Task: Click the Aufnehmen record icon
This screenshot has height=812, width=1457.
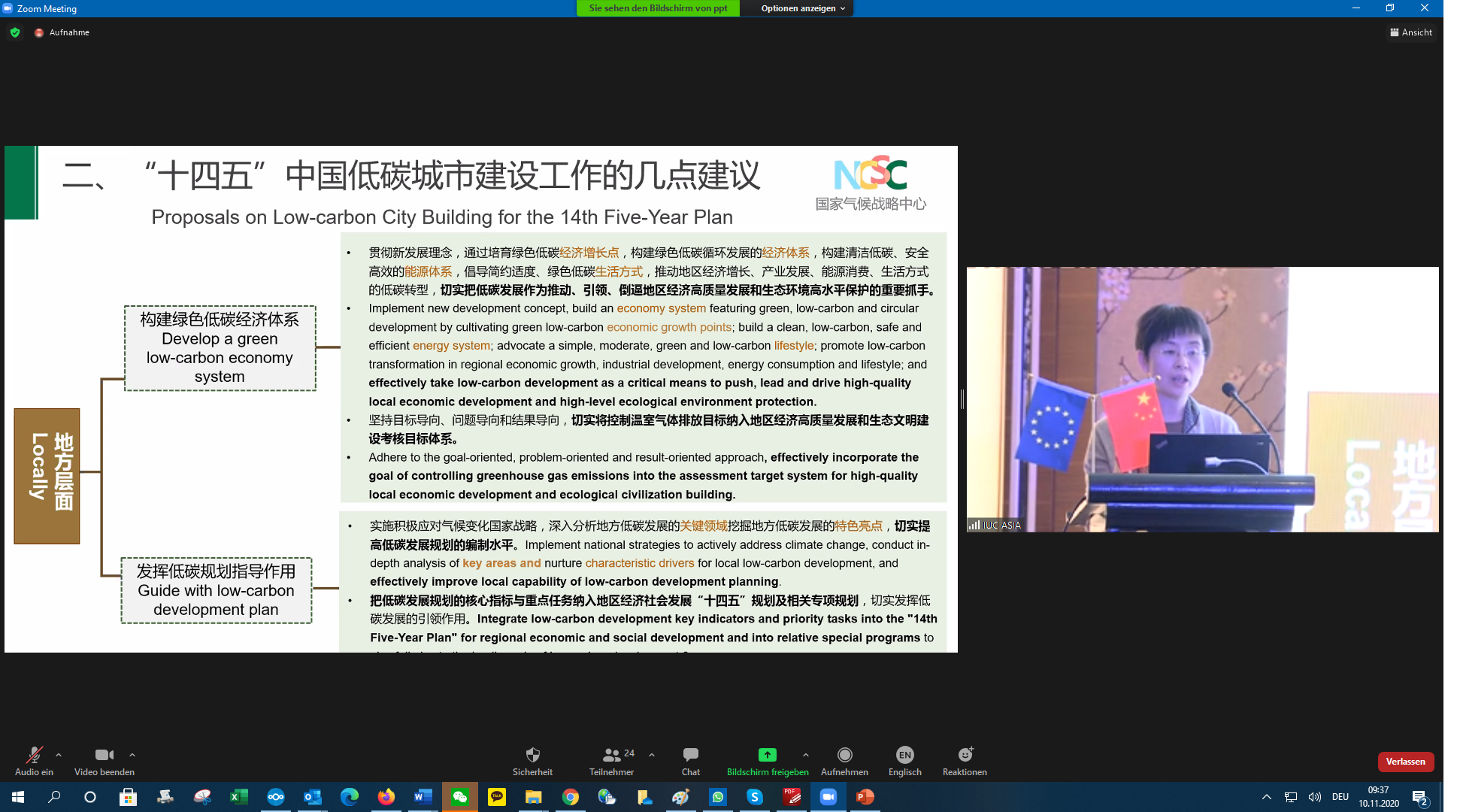Action: click(844, 755)
